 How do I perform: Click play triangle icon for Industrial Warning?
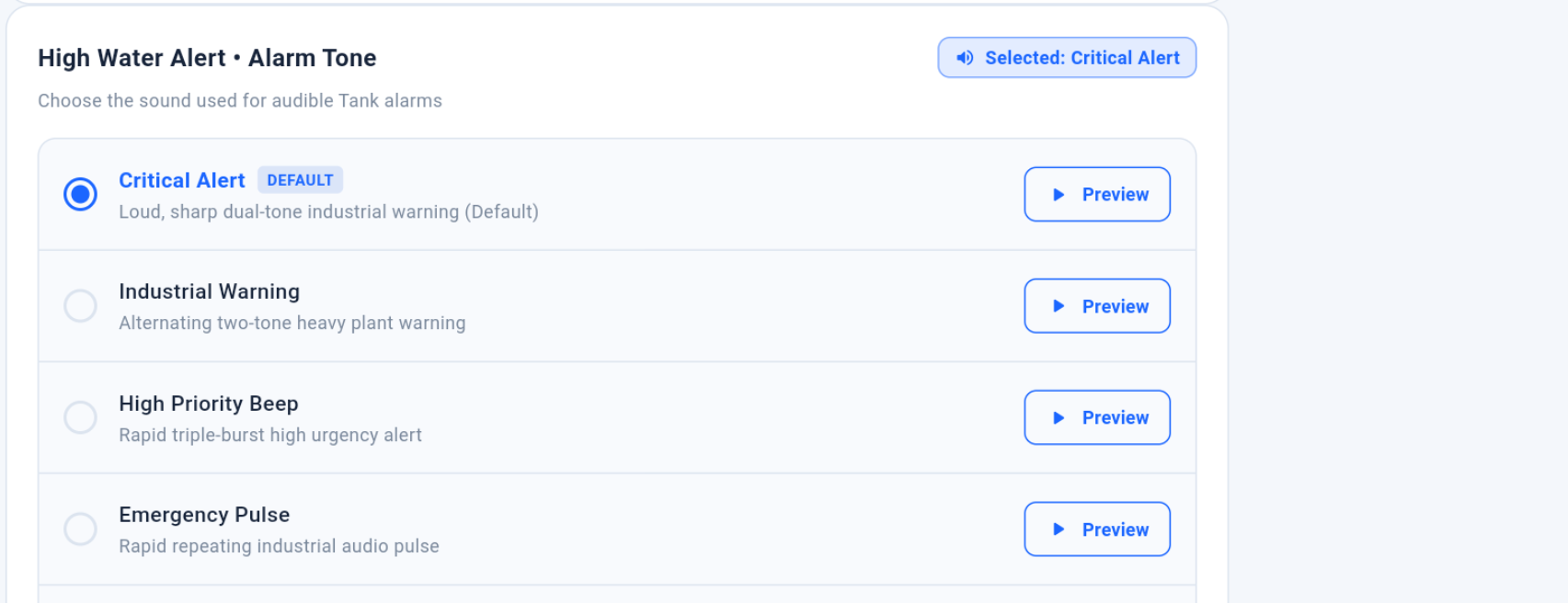point(1059,306)
